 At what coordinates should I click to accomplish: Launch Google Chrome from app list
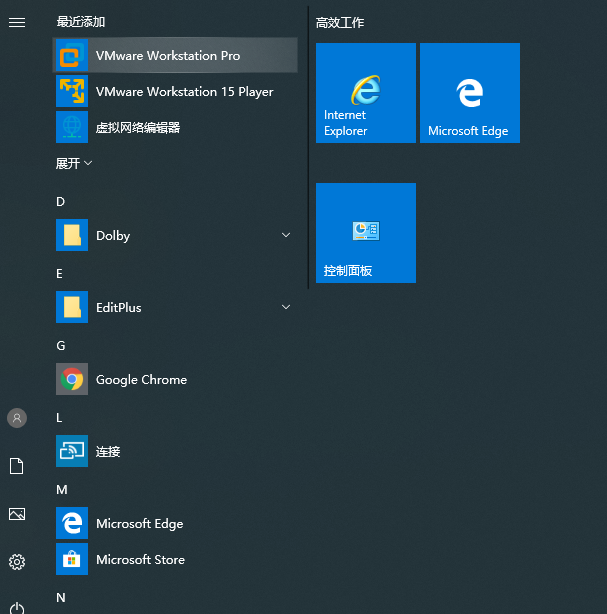175,379
